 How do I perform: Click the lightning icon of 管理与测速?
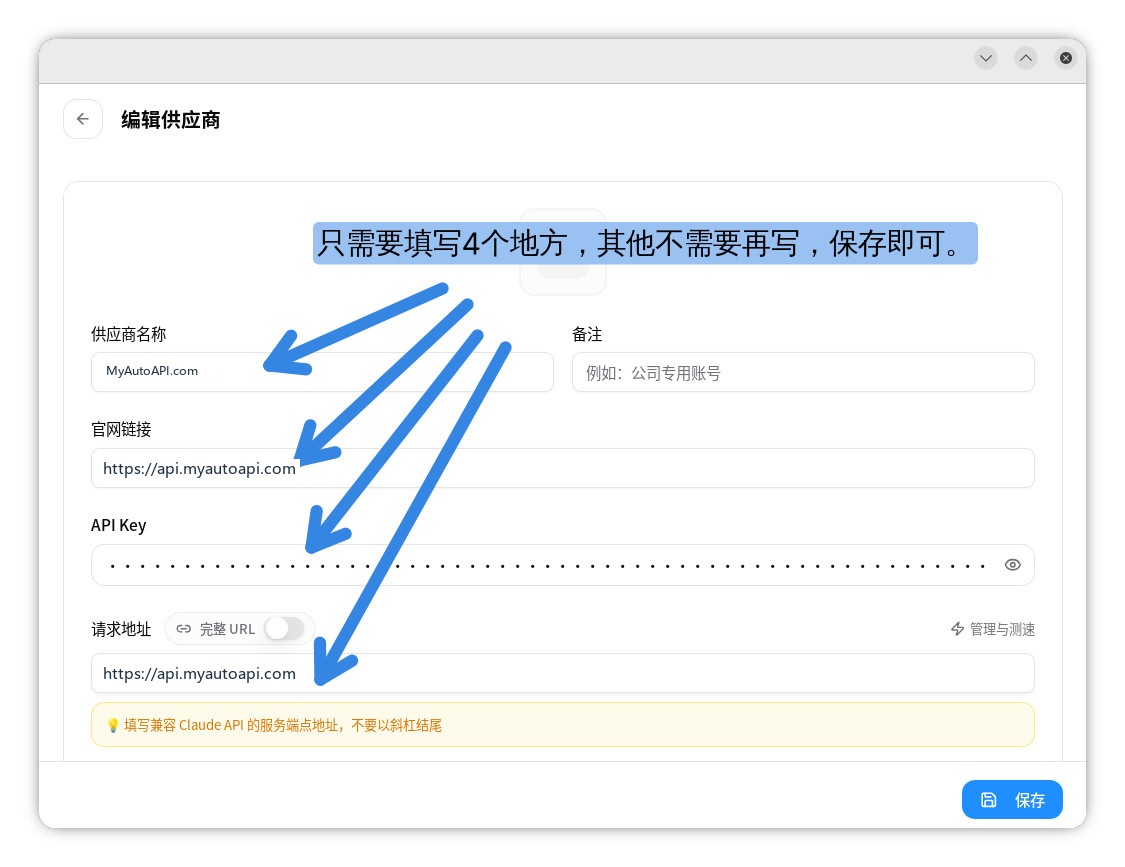pos(957,629)
